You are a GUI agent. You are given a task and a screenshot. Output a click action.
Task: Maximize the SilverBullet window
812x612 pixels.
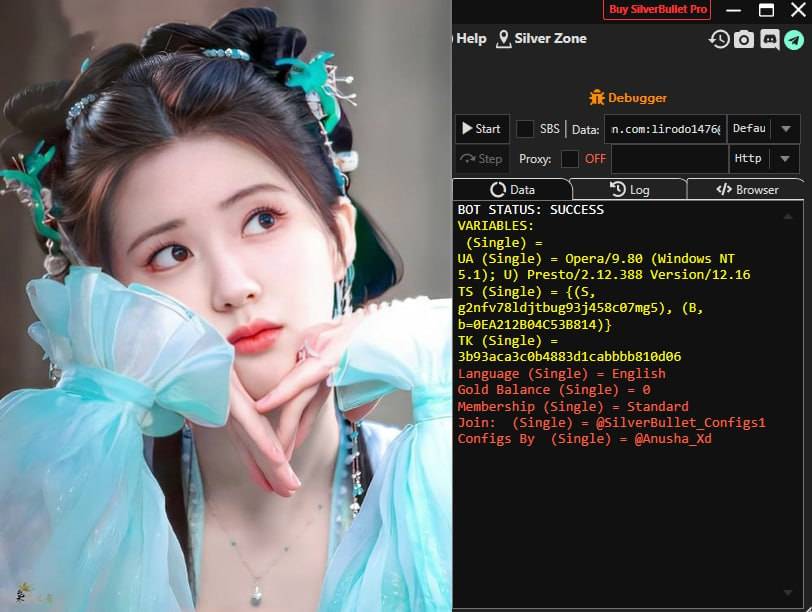766,10
